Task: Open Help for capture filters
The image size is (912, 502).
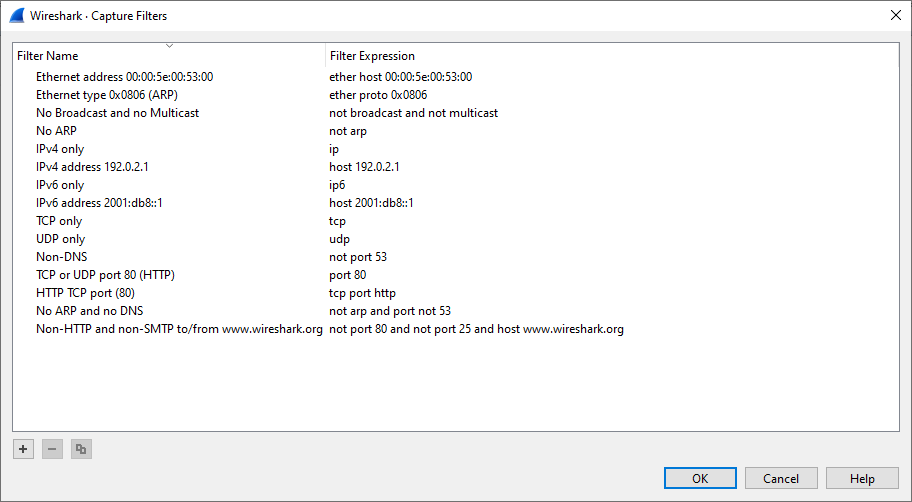Action: (x=862, y=479)
